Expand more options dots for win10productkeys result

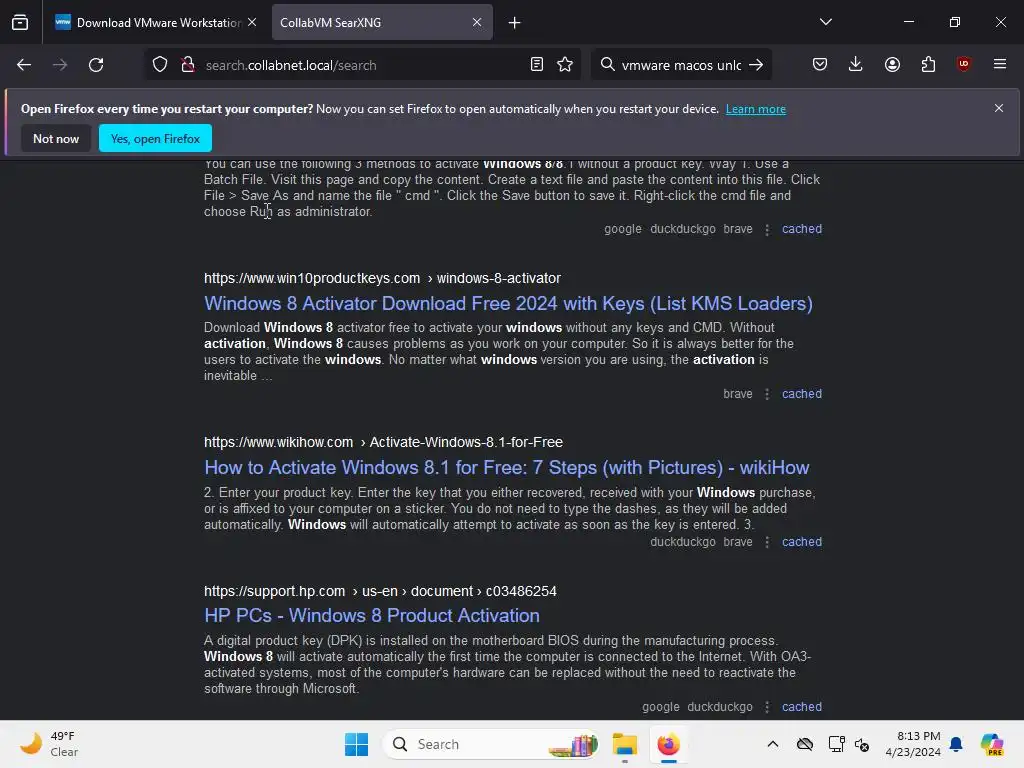767,394
